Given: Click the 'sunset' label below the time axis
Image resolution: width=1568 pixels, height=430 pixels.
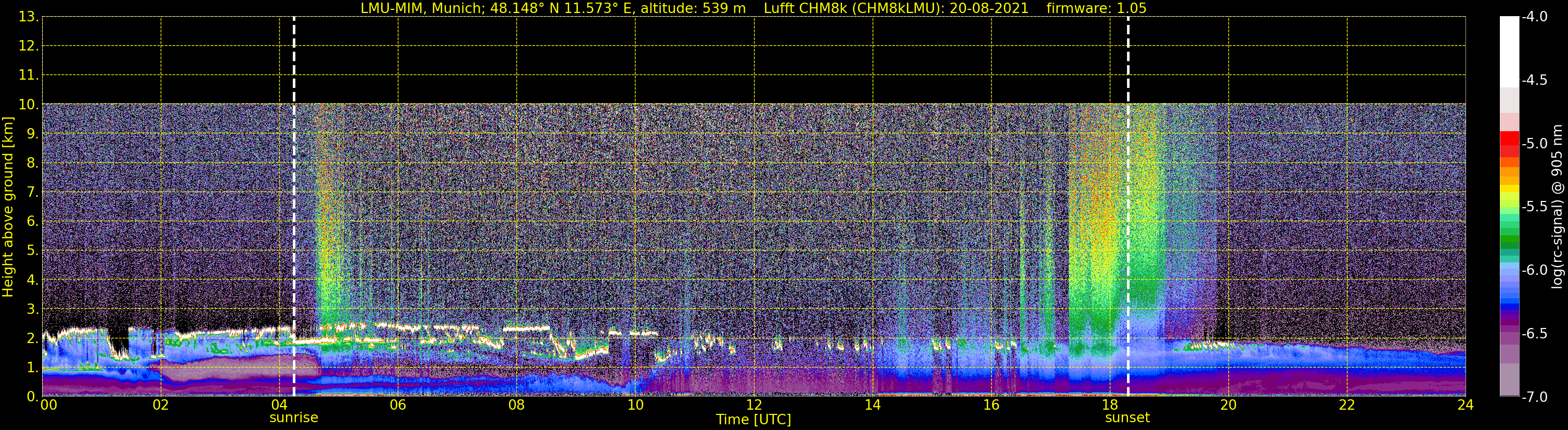Looking at the screenshot, I should [1128, 418].
